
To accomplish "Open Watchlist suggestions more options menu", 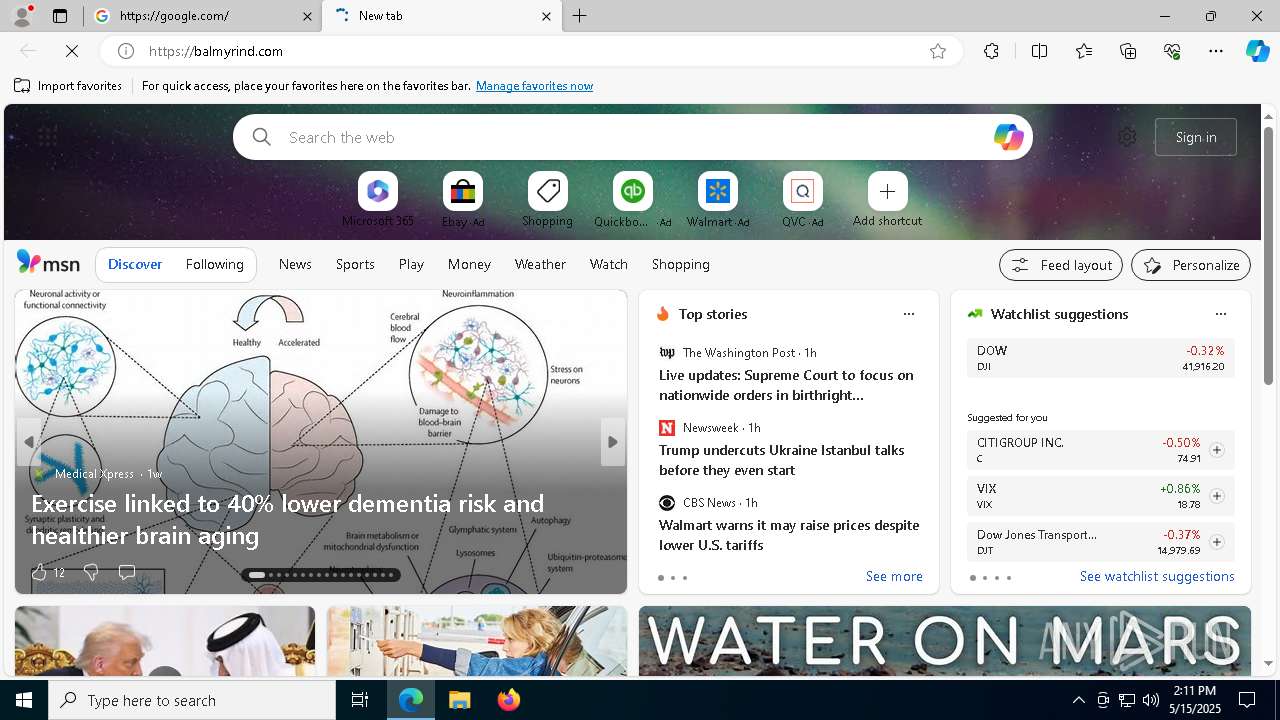I will point(1220,314).
